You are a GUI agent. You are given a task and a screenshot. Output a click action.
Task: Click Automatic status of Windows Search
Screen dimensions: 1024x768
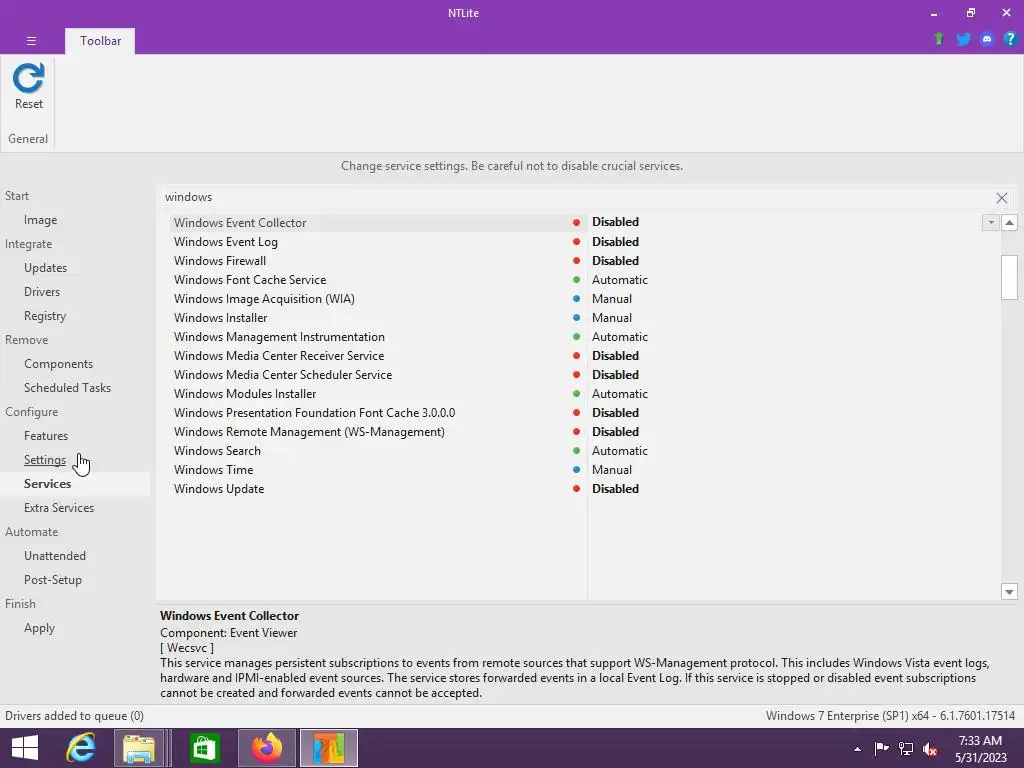pos(620,451)
